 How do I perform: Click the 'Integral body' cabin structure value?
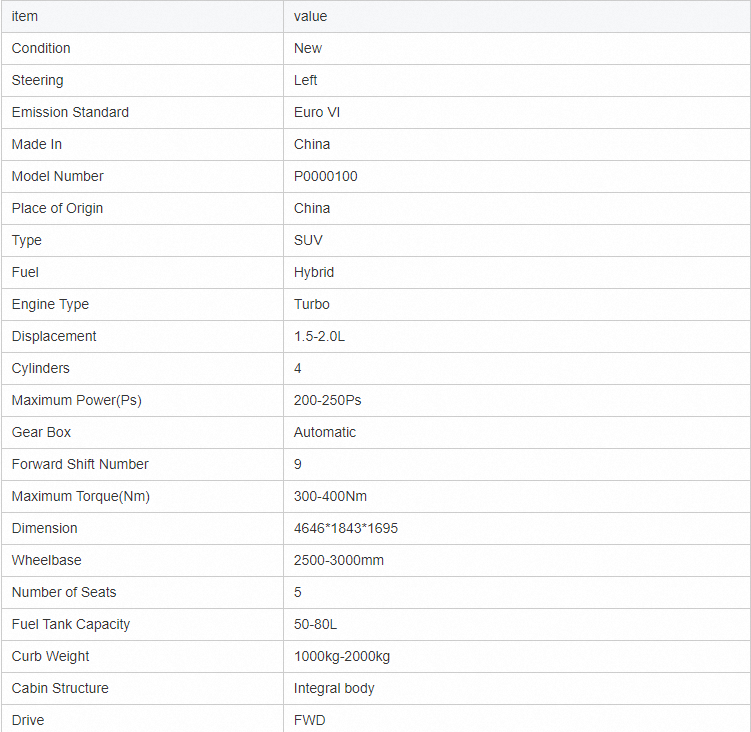pos(334,688)
